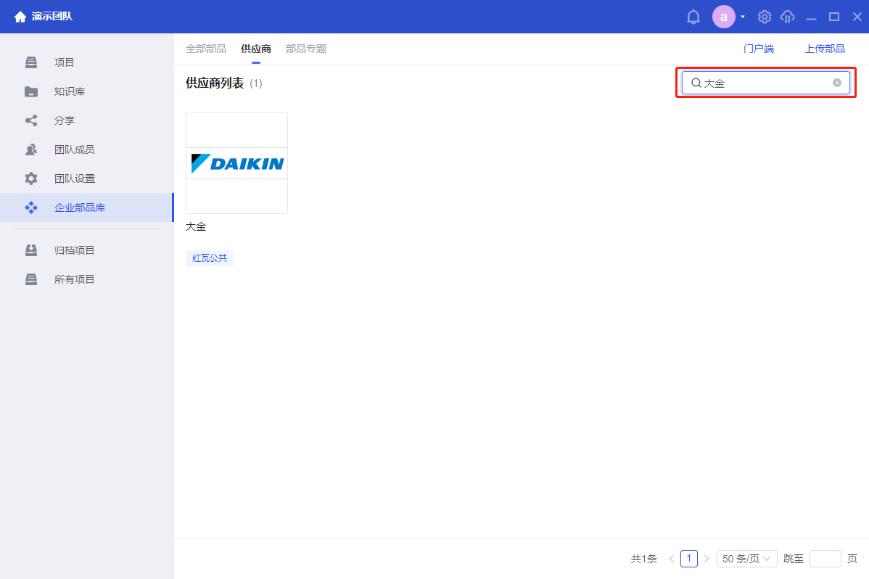Open 团队成员 in the sidebar
This screenshot has height=579, width=869.
(x=86, y=150)
